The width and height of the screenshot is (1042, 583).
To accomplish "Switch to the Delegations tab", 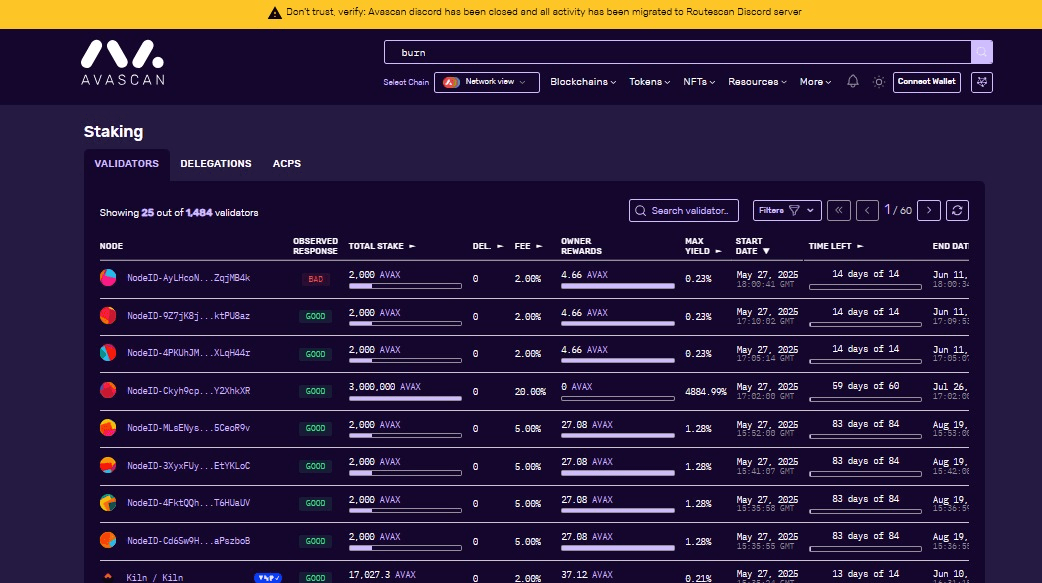I will (x=216, y=164).
